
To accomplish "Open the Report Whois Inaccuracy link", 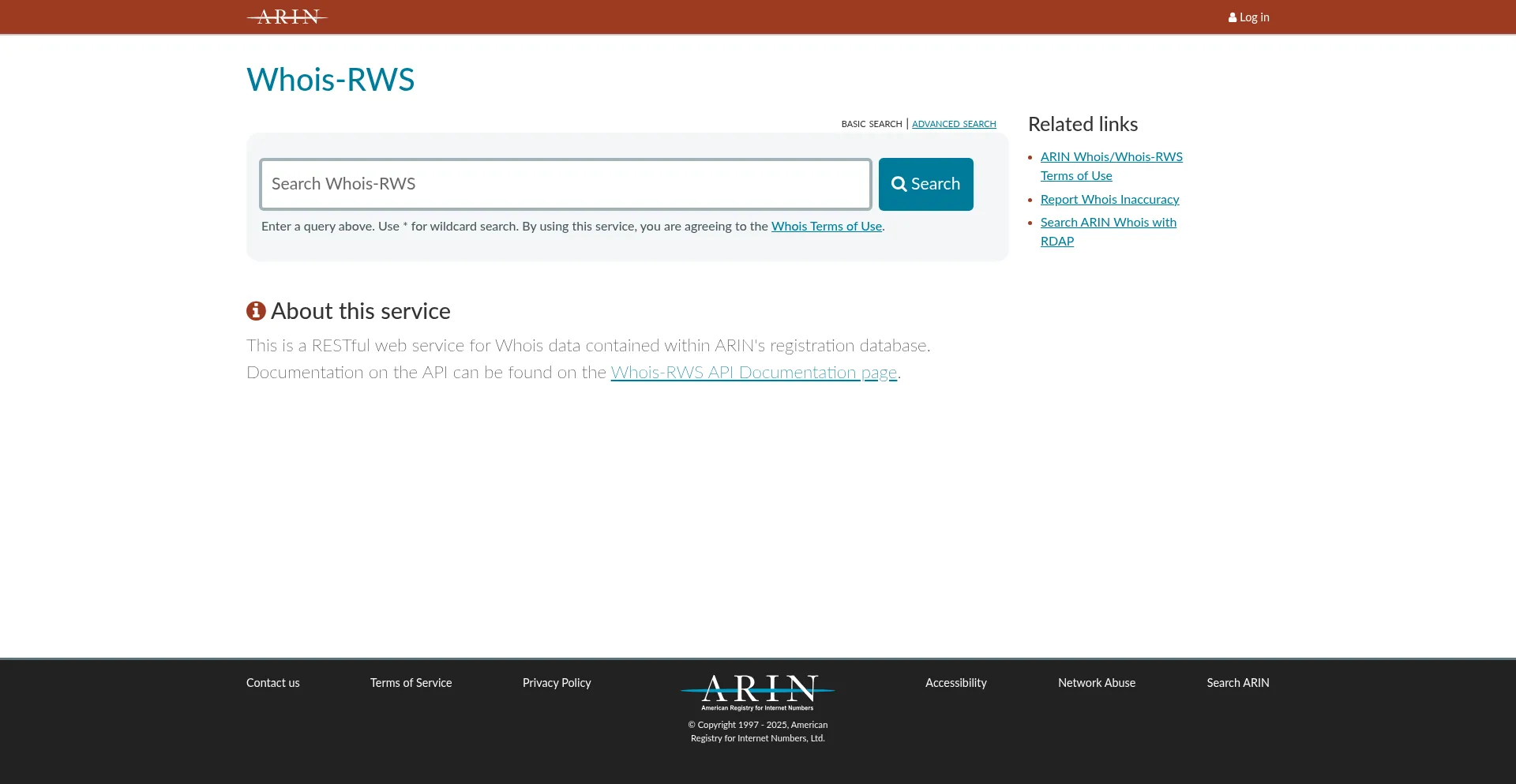I will coord(1109,200).
